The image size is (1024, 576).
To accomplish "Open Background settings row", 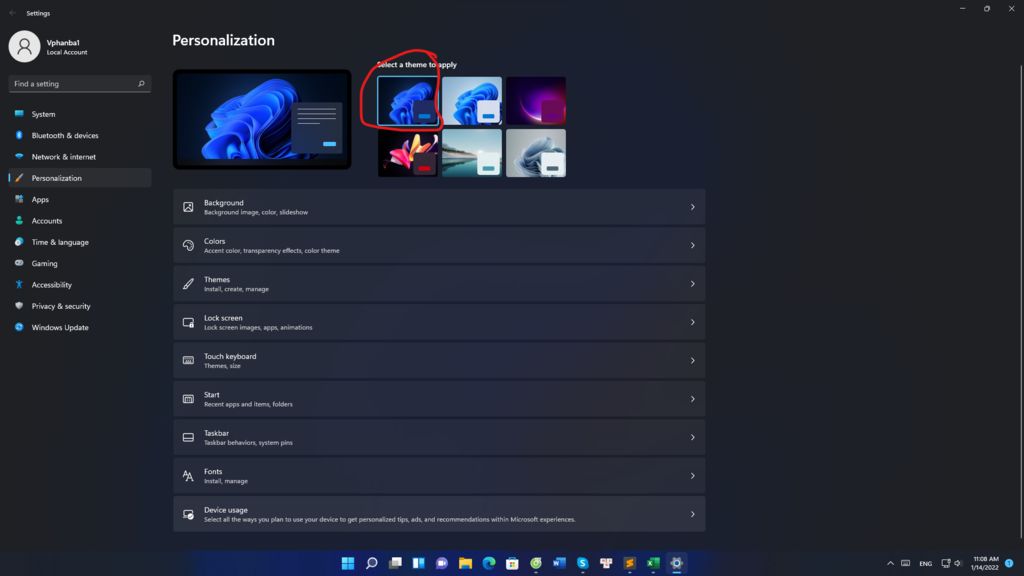I will (439, 207).
